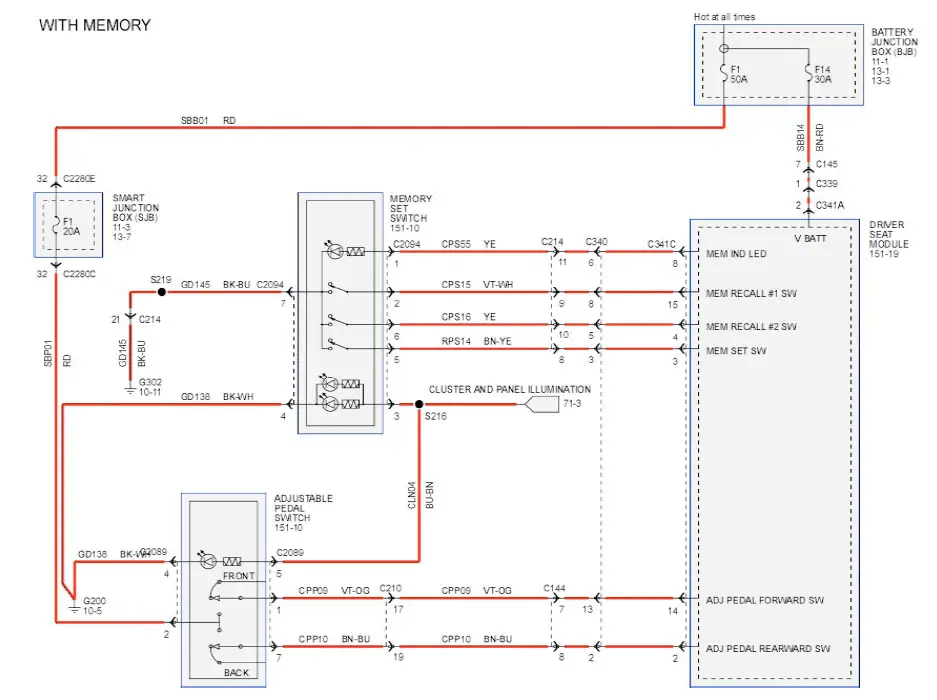Click the GD145 BK-BU wire label near S219
The height and width of the screenshot is (700, 937).
click(x=216, y=285)
